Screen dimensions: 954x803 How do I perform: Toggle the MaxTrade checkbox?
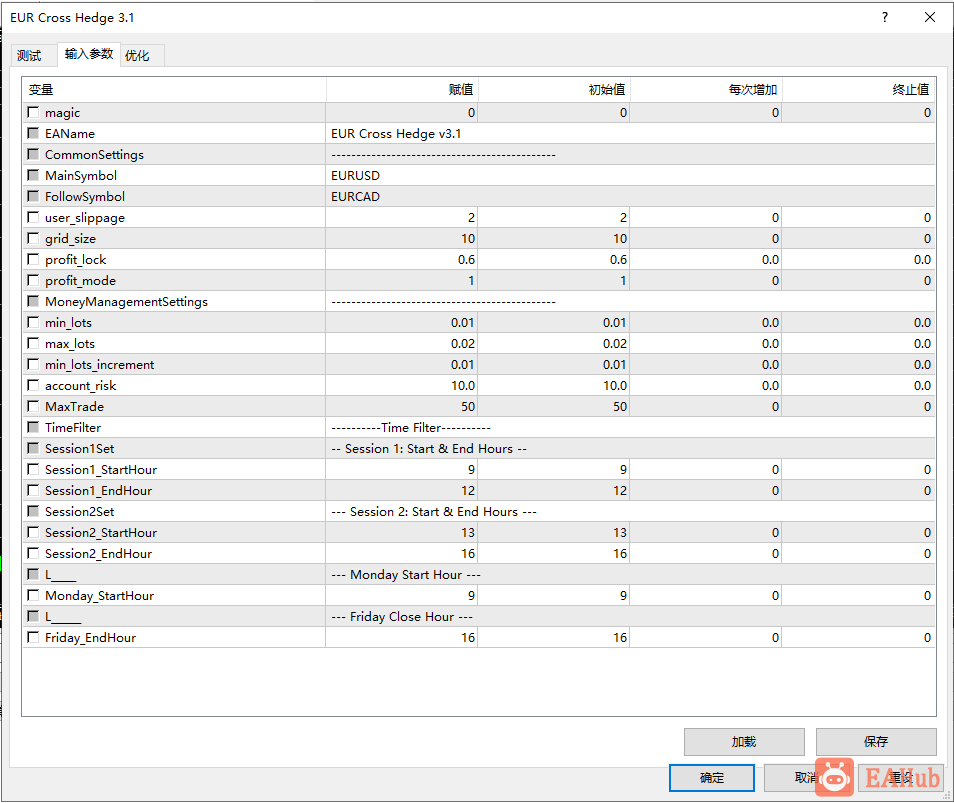[33, 406]
